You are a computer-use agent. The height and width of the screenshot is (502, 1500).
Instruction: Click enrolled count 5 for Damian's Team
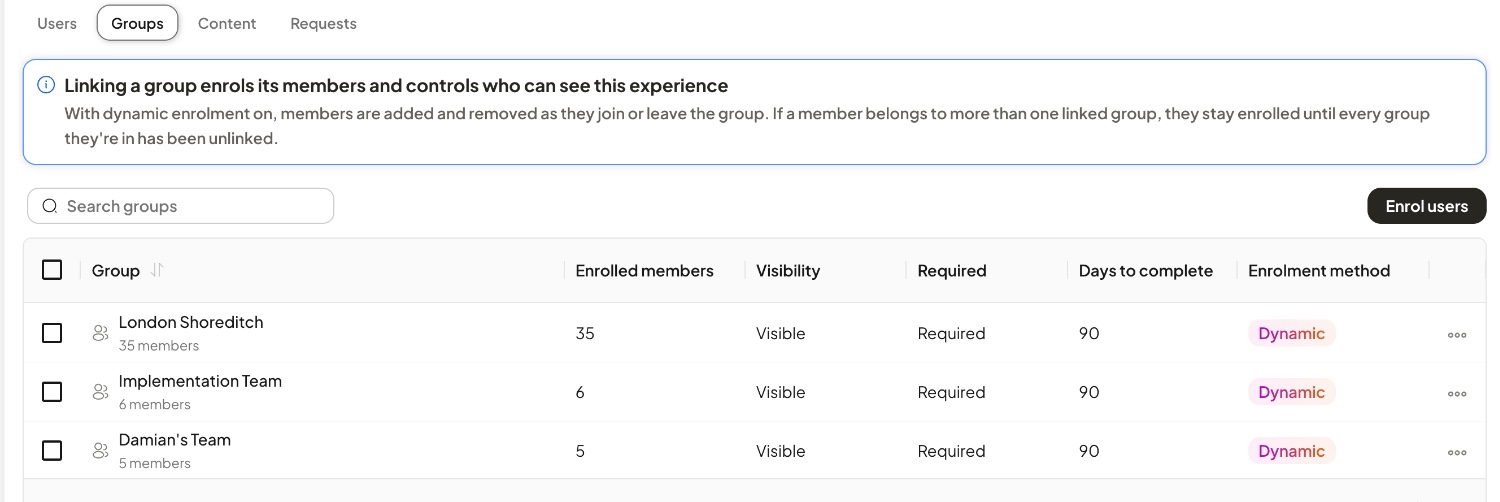click(580, 451)
